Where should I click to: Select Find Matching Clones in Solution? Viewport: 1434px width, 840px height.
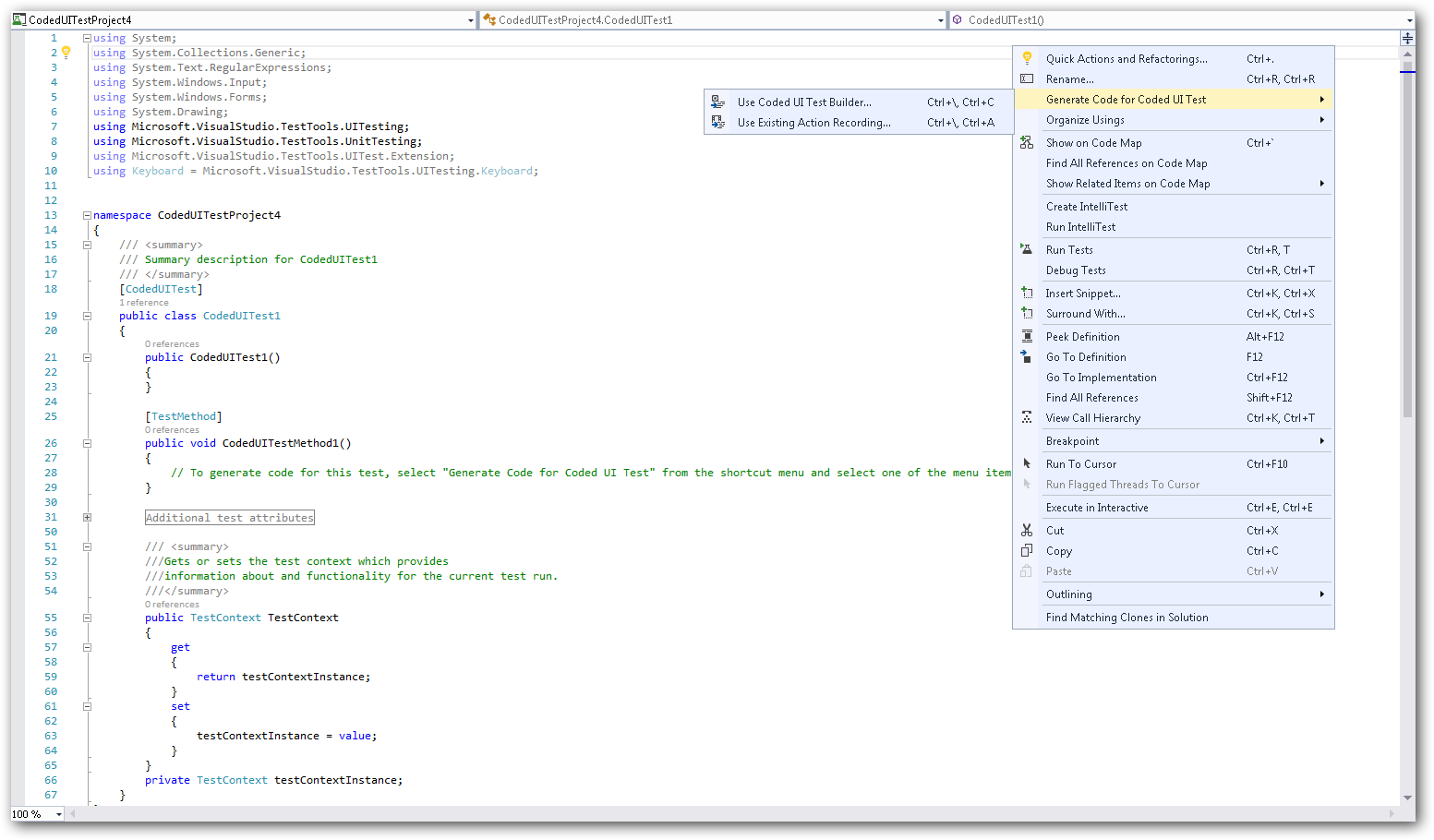click(x=1174, y=617)
